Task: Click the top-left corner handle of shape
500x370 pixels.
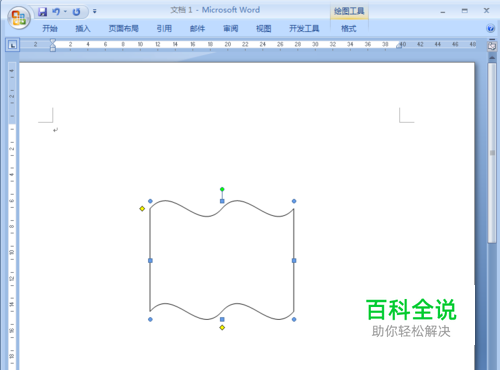Action: tap(150, 201)
